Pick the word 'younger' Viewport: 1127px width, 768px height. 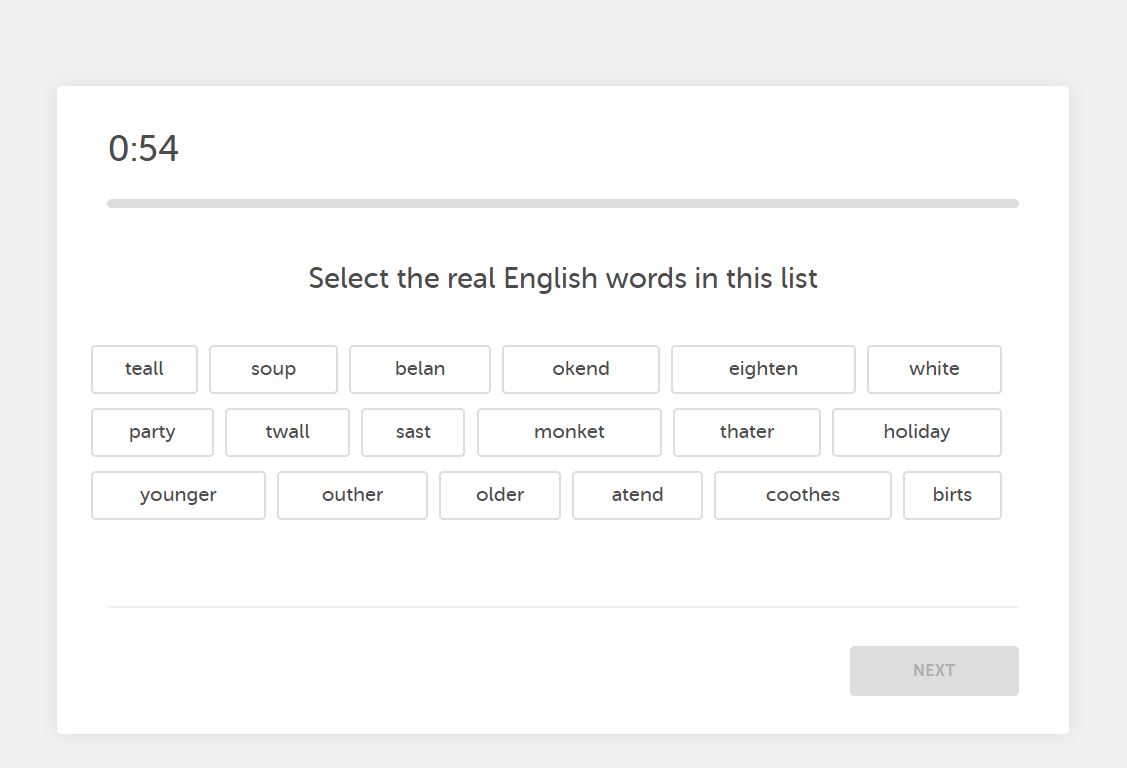point(178,495)
